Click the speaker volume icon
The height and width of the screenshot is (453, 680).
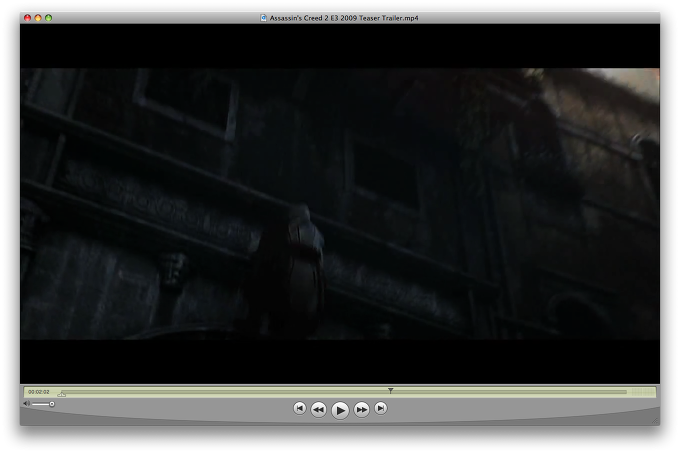26,404
